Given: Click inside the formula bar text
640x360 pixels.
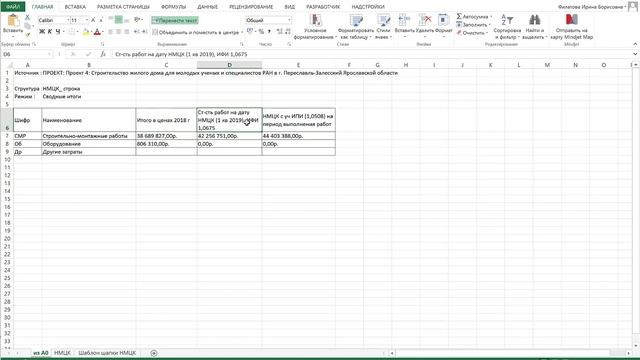Looking at the screenshot, I should tap(181, 54).
